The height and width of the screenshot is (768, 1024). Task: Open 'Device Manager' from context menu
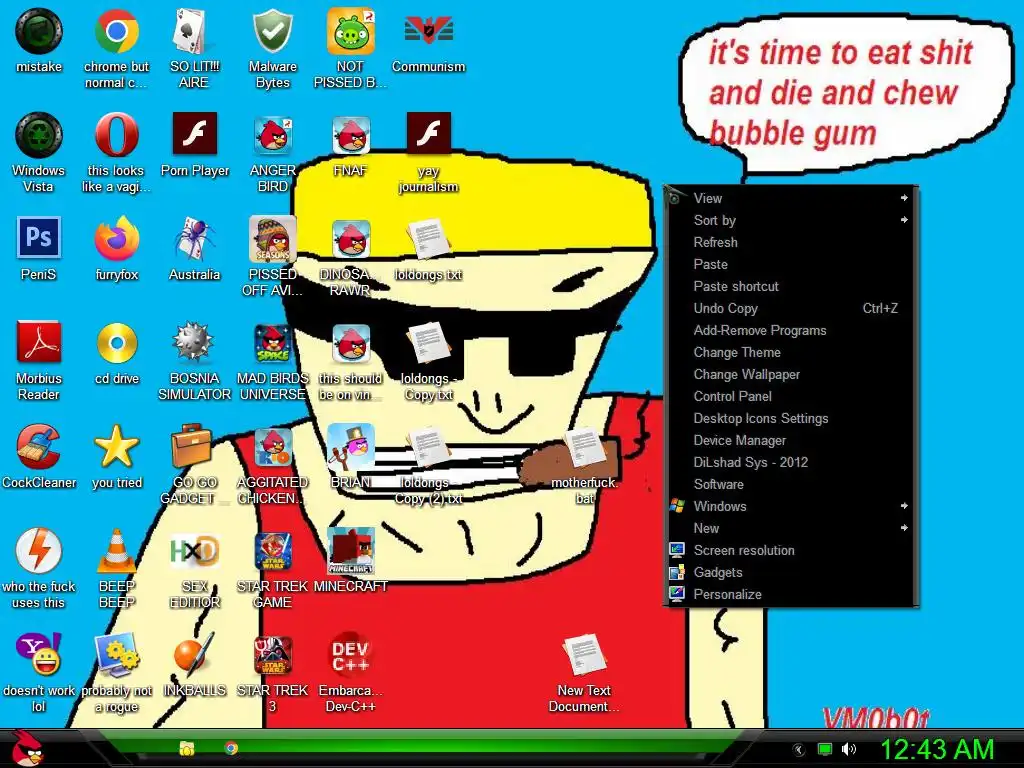coord(791,440)
